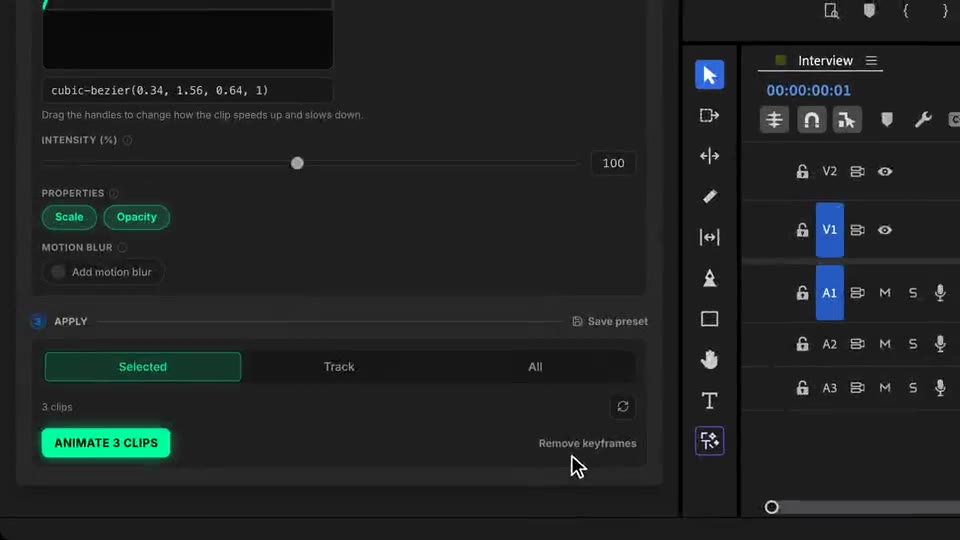Show Properties info tooltip icon

114,193
